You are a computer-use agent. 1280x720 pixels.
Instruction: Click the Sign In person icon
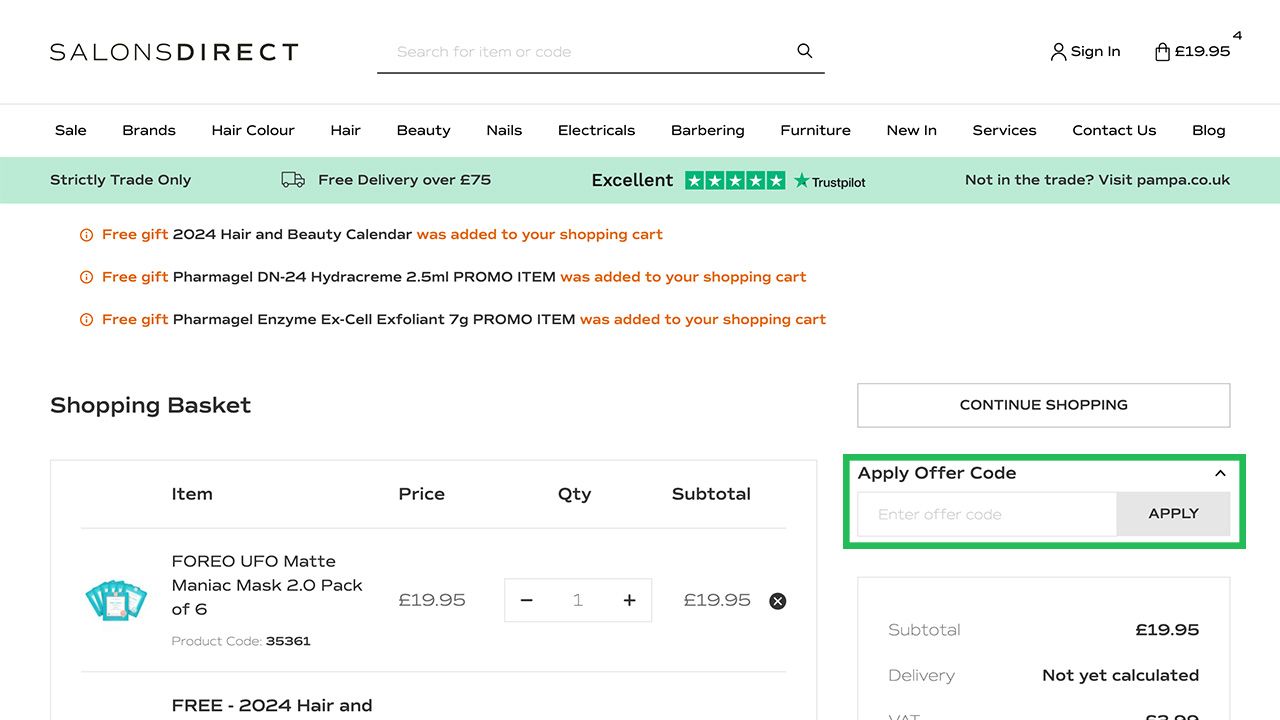(1058, 52)
